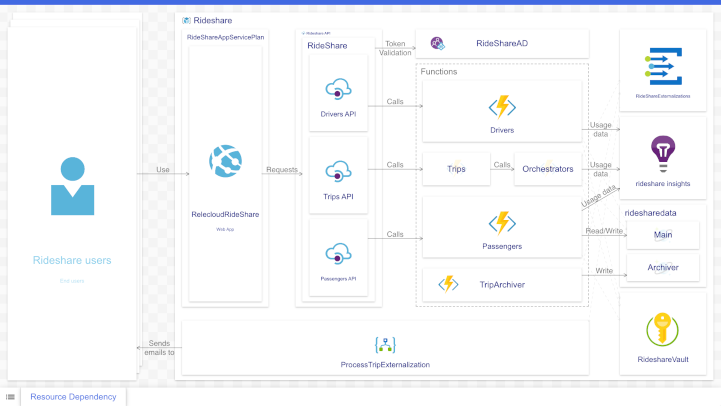Select the rideshare insights lightbulb icon
The width and height of the screenshot is (721, 406).
coord(663,154)
